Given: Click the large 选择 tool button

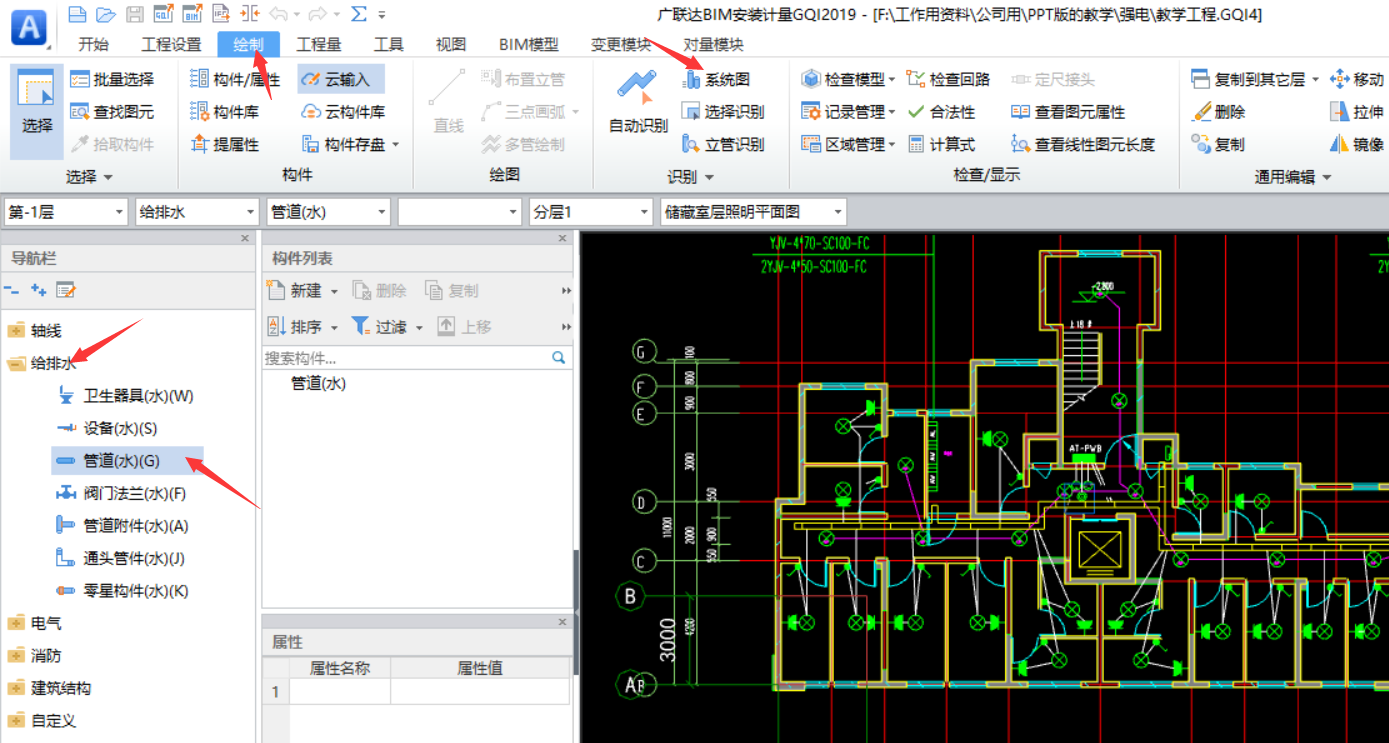Looking at the screenshot, I should coord(38,112).
